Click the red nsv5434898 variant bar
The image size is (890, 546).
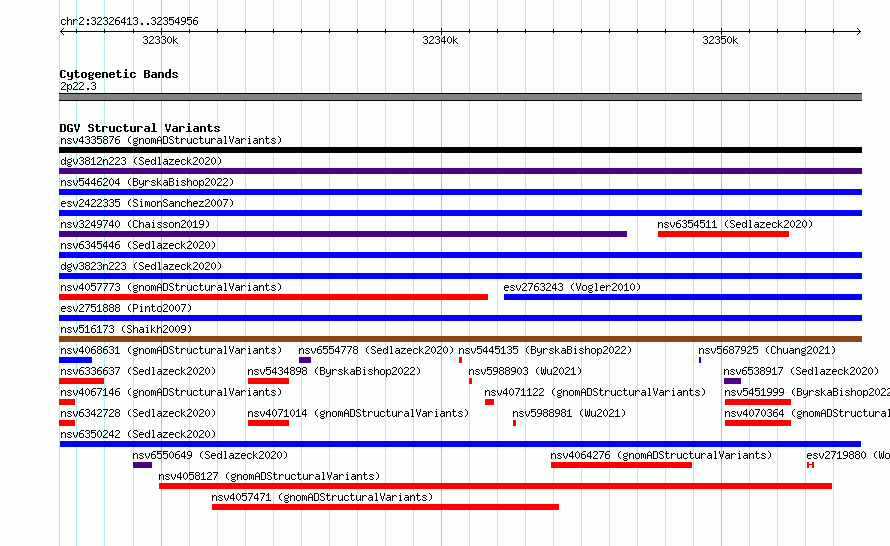tap(268, 381)
